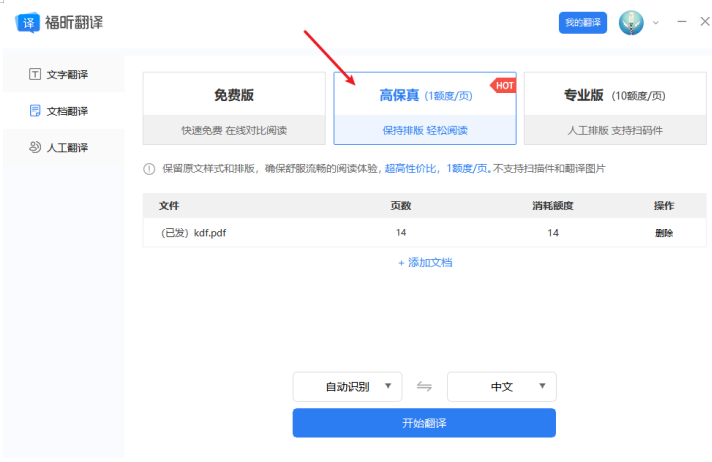Click the 文件 column header
The image size is (712, 462).
(169, 206)
